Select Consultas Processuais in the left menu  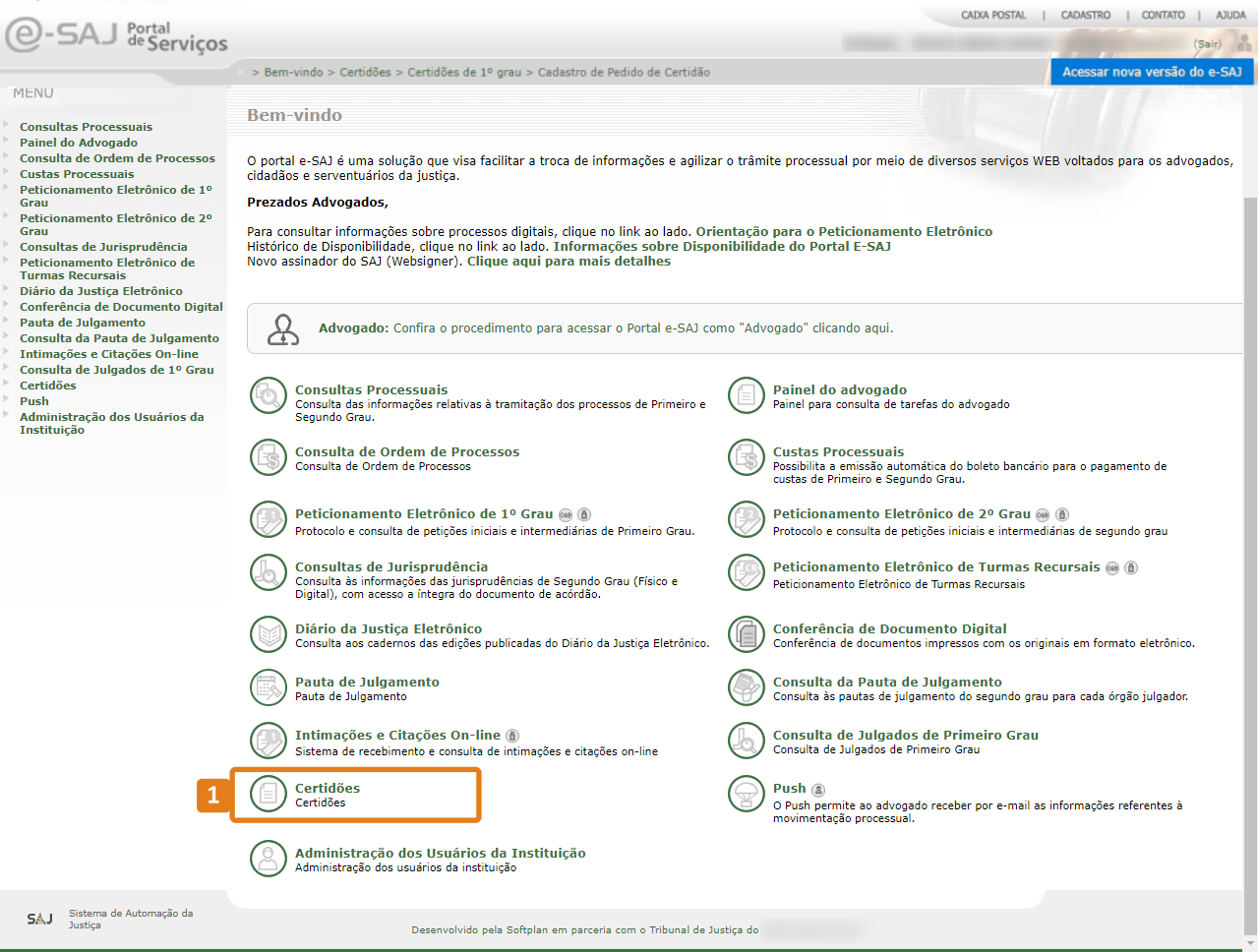pyautogui.click(x=87, y=127)
